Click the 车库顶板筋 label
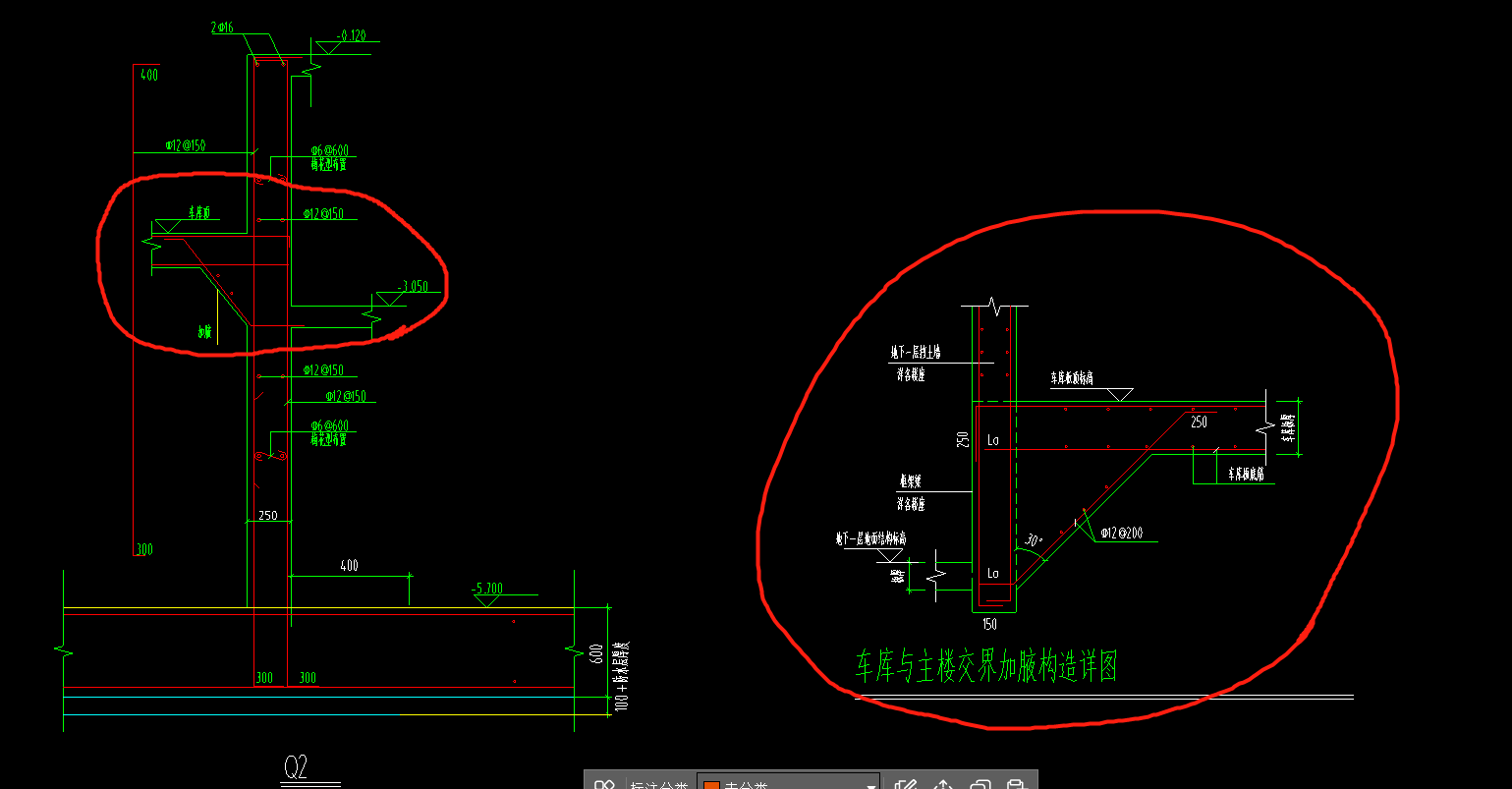1512x789 pixels. (x=1246, y=474)
